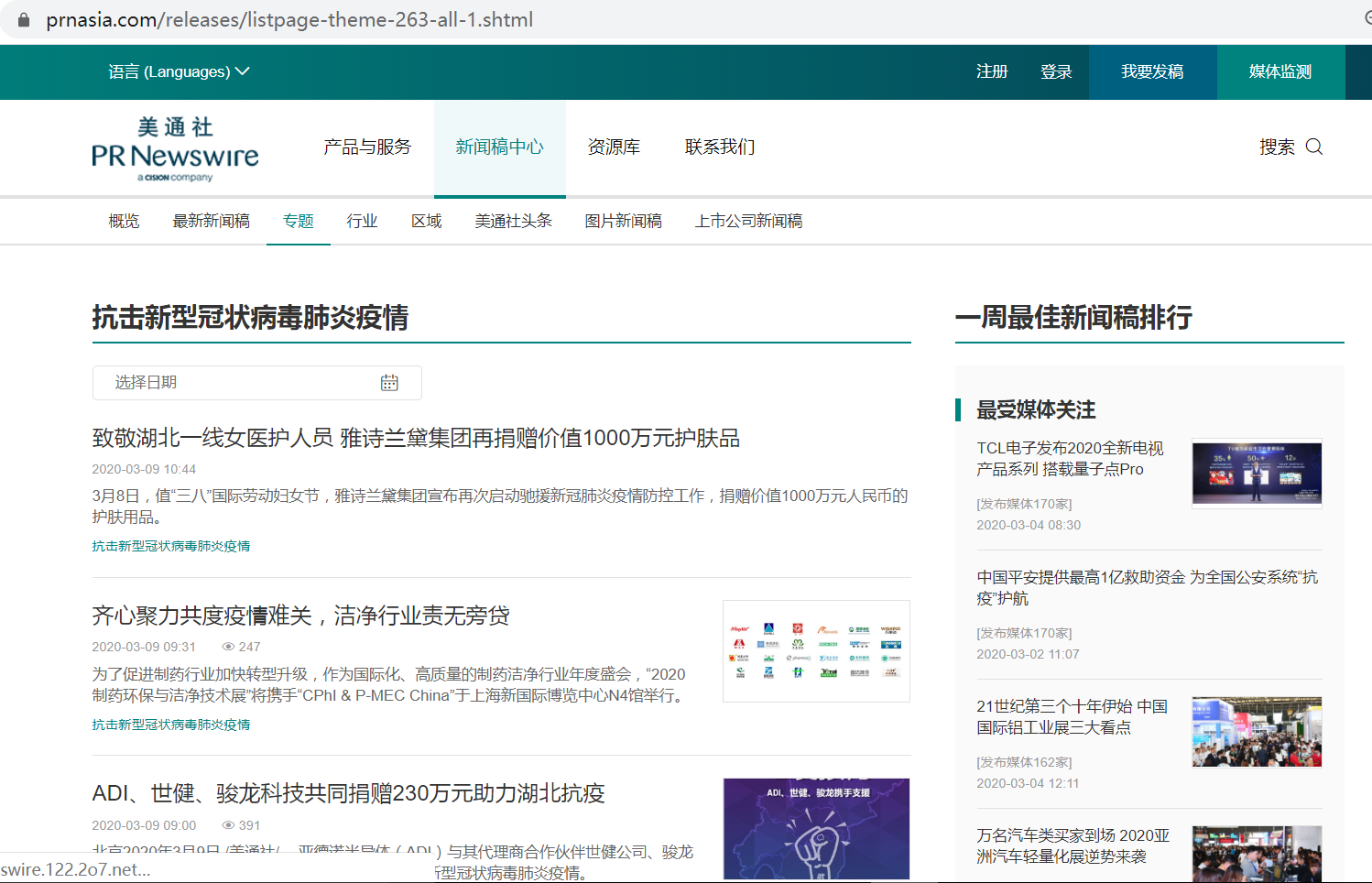This screenshot has width=1372, height=883.
Task: Open the 中国平安提供最高1亿救助资金 ranking link
Action: click(1148, 587)
